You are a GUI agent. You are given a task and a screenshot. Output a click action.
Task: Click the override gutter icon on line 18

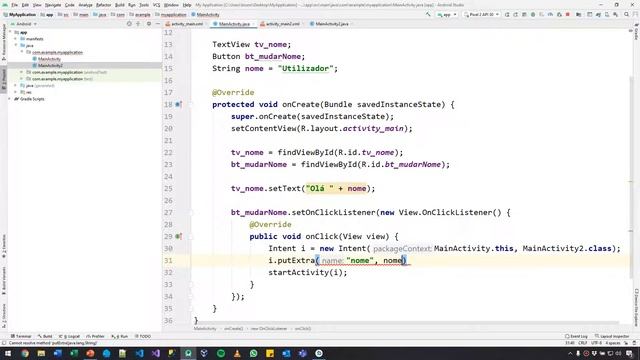pyautogui.click(x=178, y=104)
